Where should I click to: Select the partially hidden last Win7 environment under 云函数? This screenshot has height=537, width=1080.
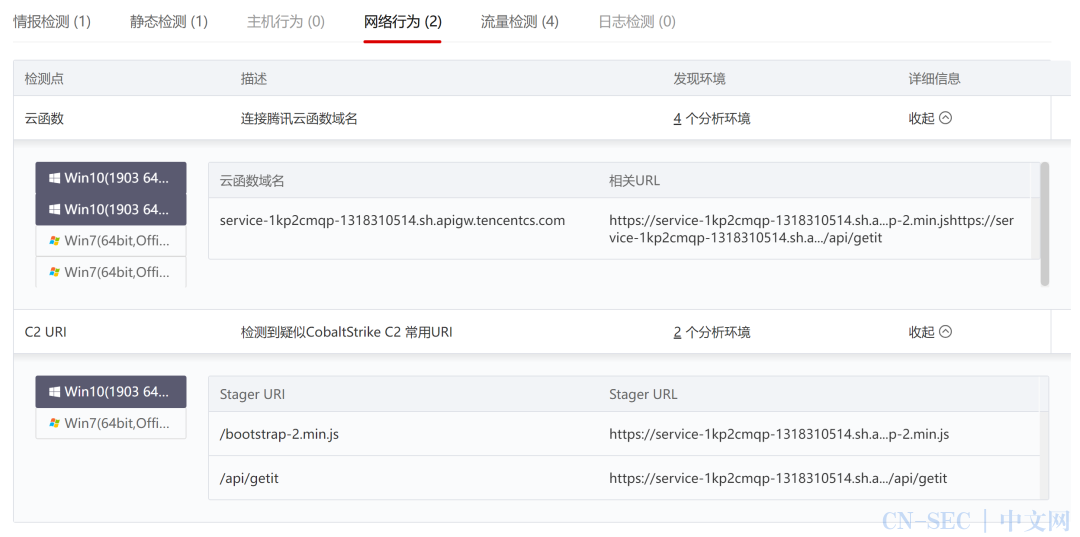point(111,272)
